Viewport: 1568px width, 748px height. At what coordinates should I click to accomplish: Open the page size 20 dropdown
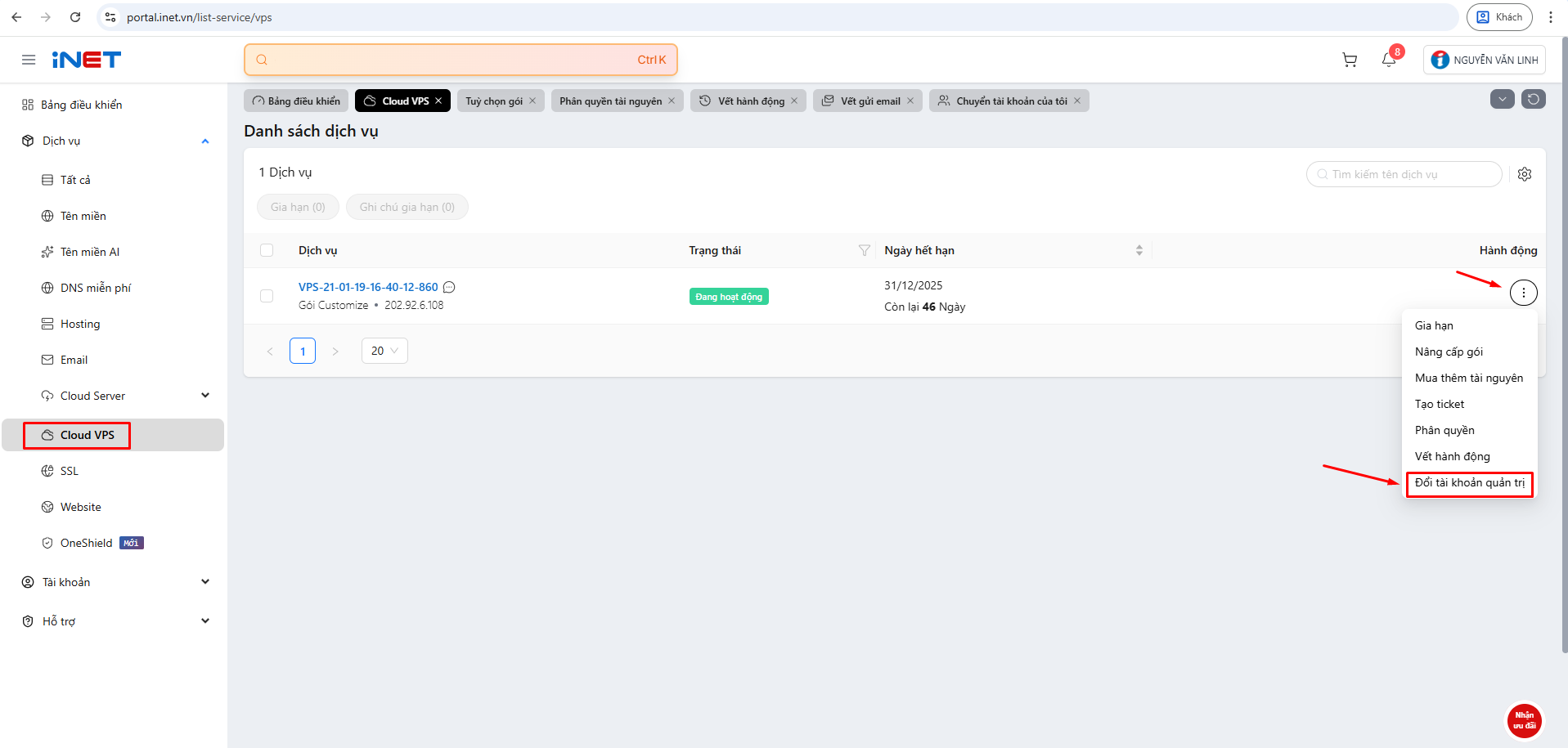pos(384,351)
